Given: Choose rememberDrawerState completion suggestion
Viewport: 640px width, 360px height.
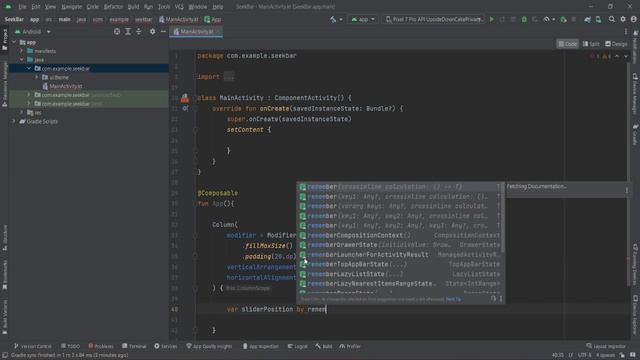Looking at the screenshot, I should (x=400, y=245).
